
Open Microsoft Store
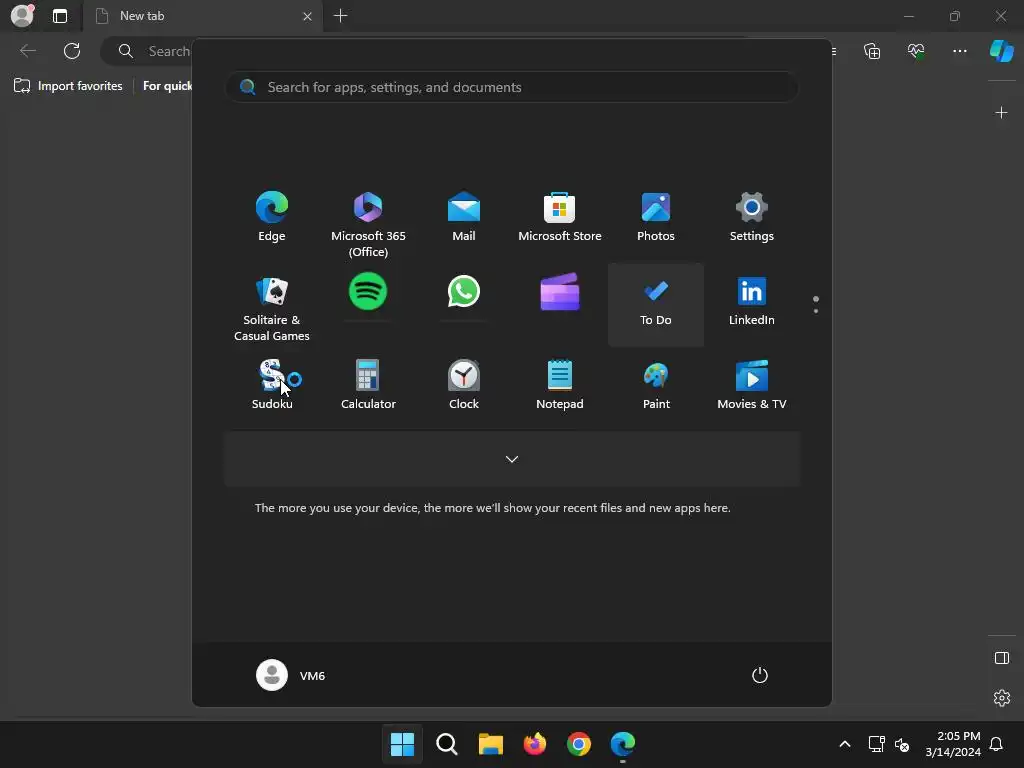pos(560,217)
